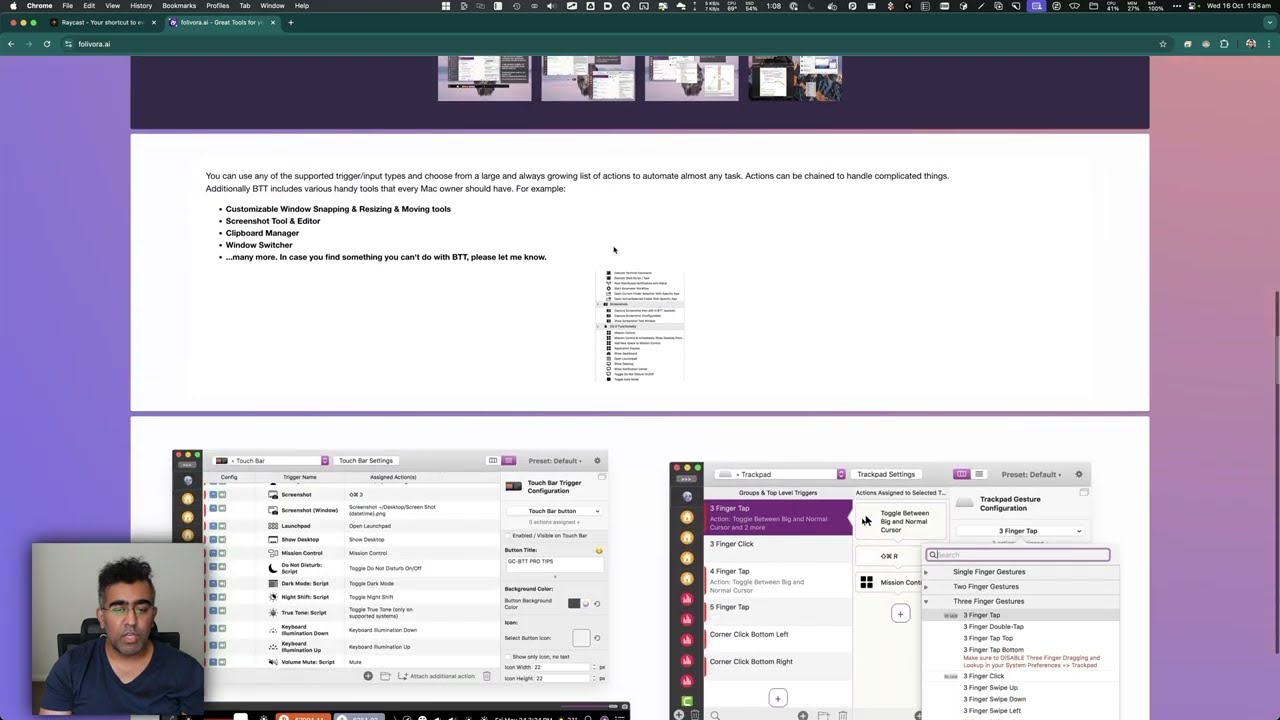
Task: Click the Search field in the gesture popup
Action: (x=1017, y=554)
